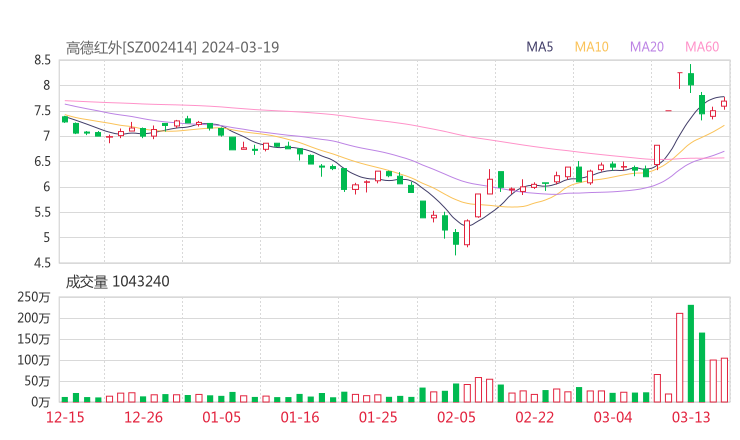740x440 pixels.
Task: Click the 150万 volume axis label
Action: point(34,339)
